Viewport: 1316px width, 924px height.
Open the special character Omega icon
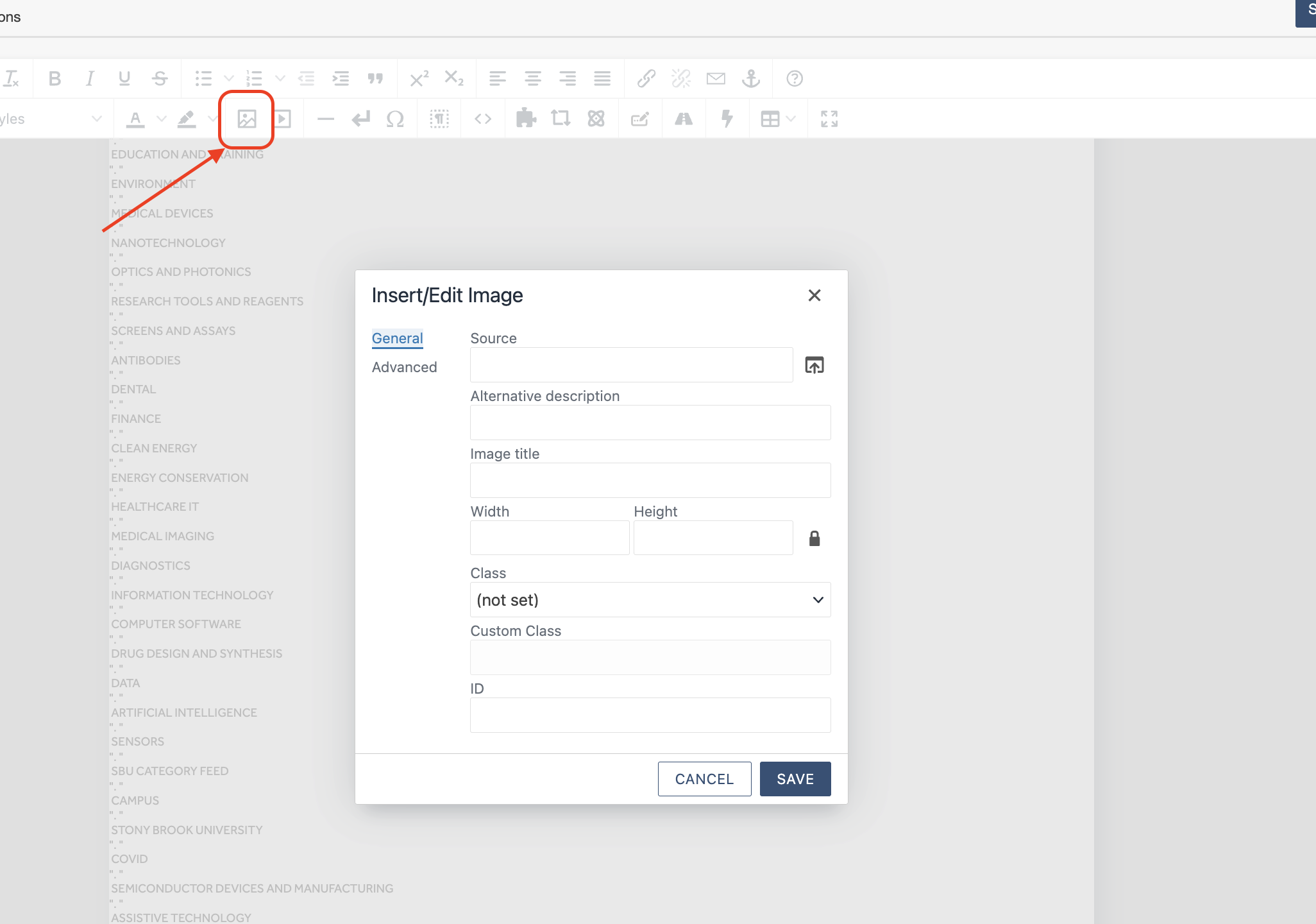click(x=395, y=119)
